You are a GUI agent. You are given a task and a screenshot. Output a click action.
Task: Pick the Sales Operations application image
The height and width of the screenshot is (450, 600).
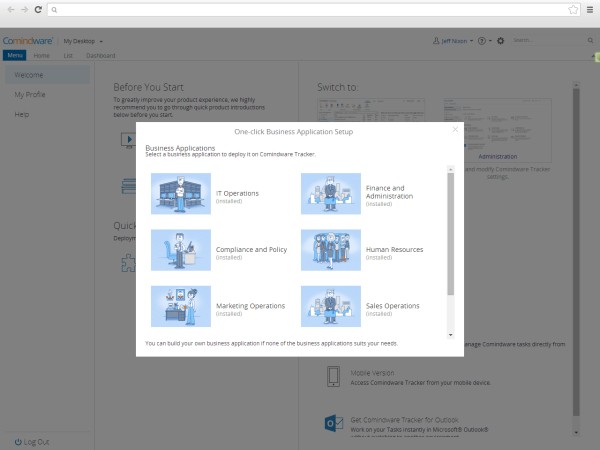[x=331, y=306]
